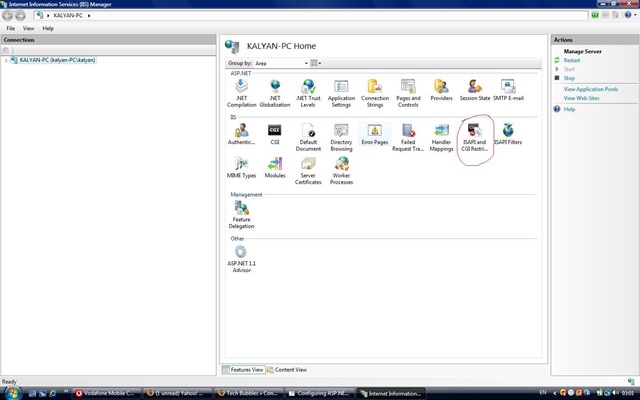Open the Help menu
640x400 pixels.
click(48, 29)
